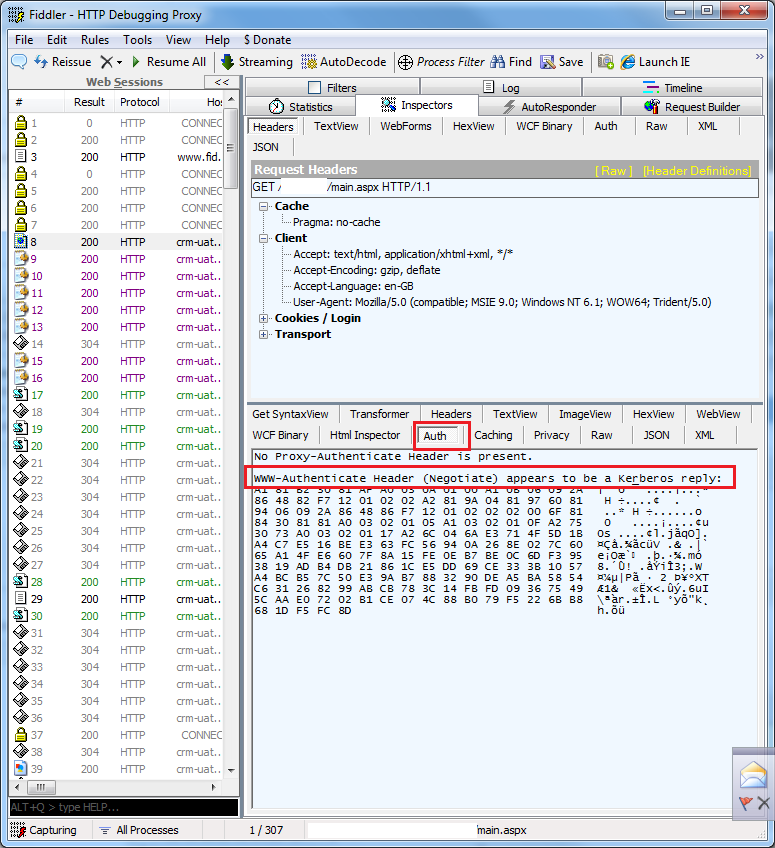This screenshot has height=848, width=775.
Task: Click the camera screenshot toolbar icon
Action: click(x=606, y=62)
